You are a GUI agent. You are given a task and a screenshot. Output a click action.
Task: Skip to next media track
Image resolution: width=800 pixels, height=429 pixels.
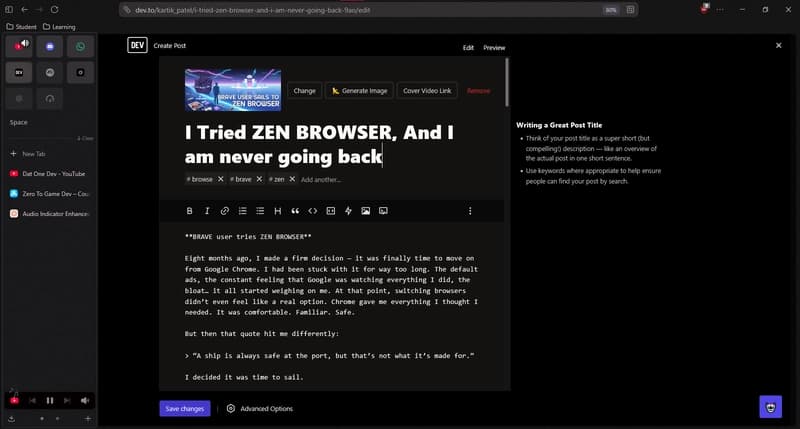(67, 400)
